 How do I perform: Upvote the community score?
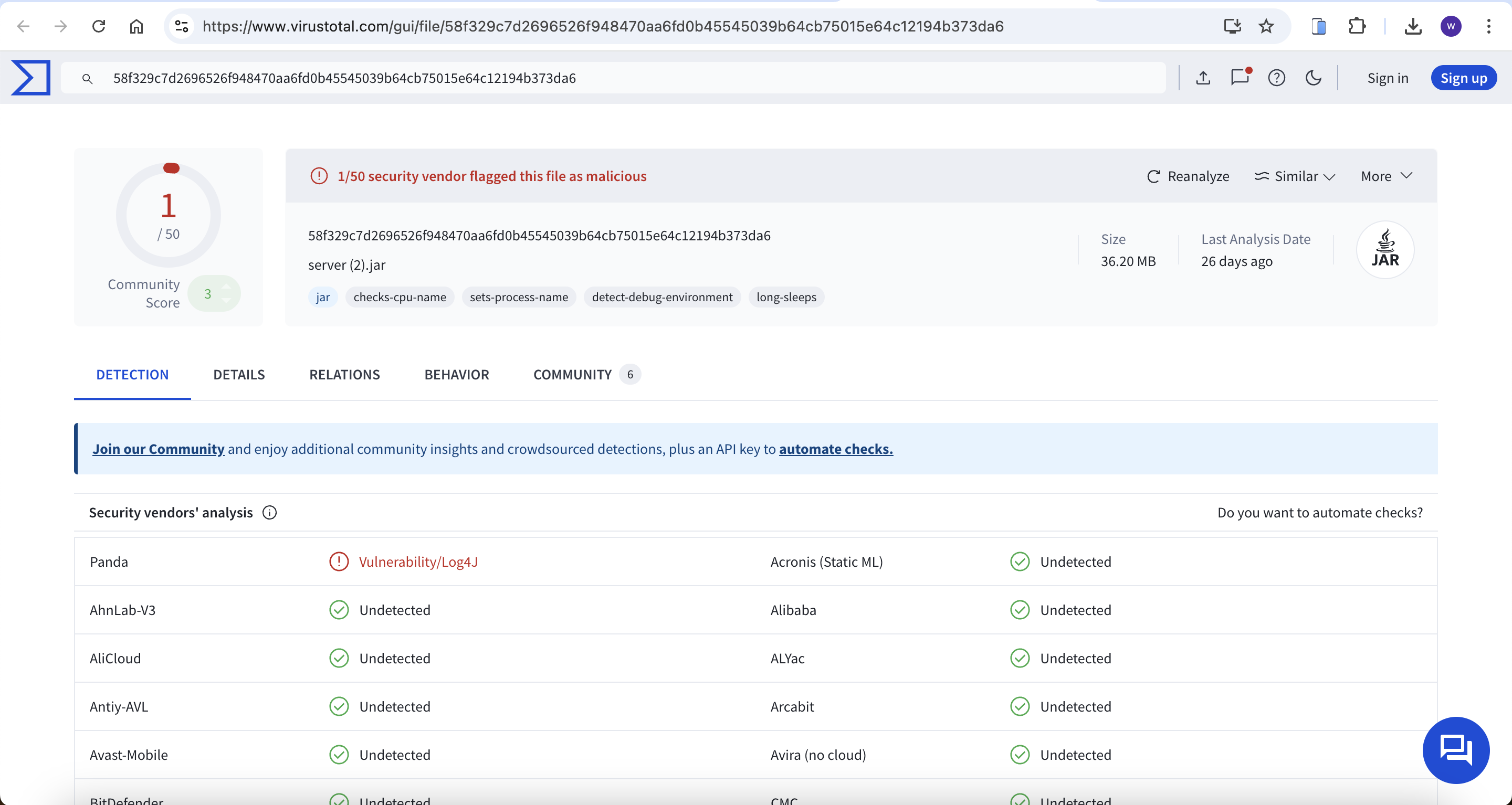coord(226,287)
